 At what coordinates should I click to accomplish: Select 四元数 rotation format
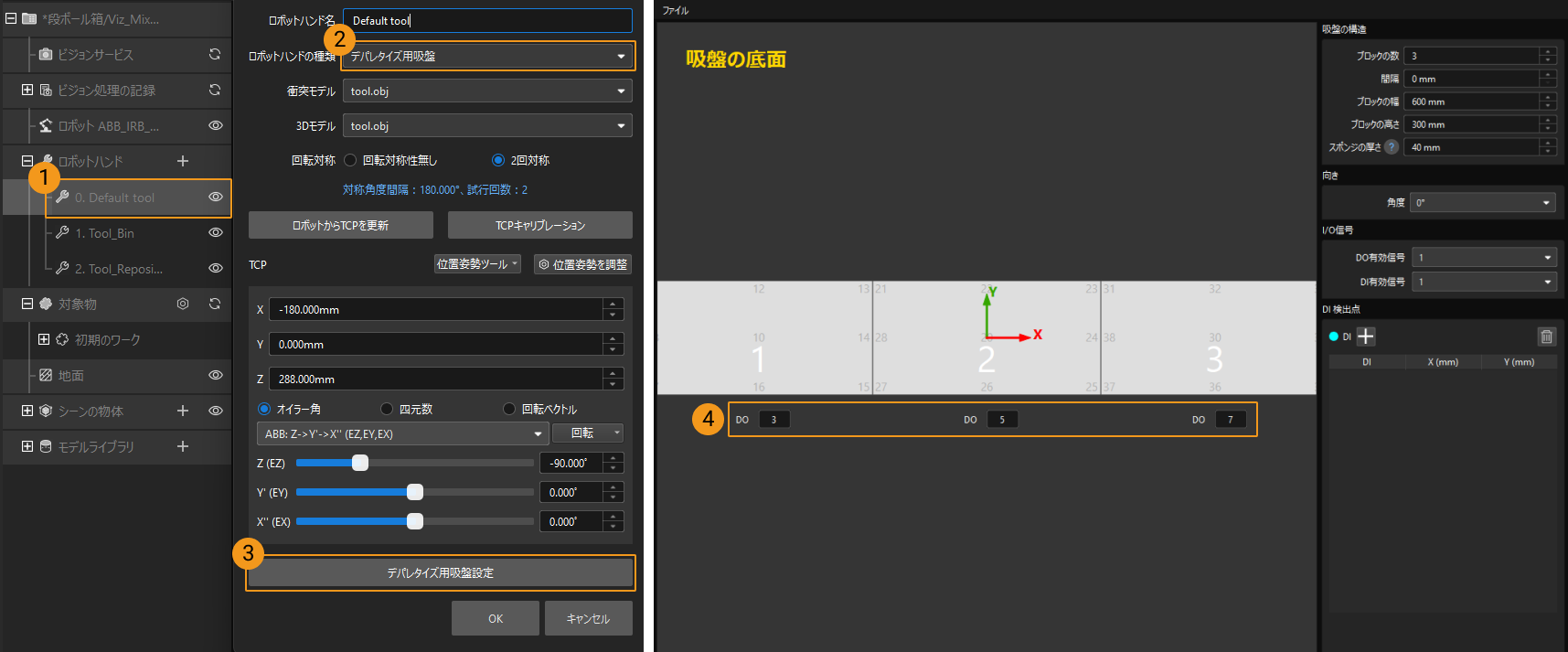coord(387,409)
